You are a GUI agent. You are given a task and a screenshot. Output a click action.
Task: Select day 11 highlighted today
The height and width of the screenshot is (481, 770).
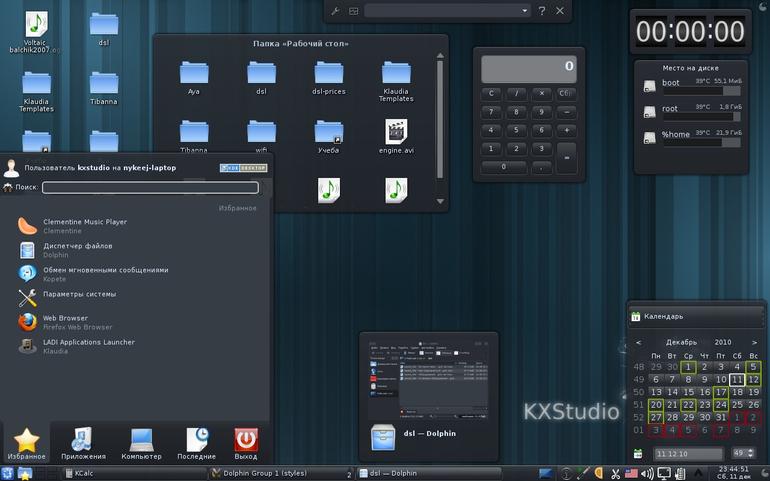tap(737, 380)
